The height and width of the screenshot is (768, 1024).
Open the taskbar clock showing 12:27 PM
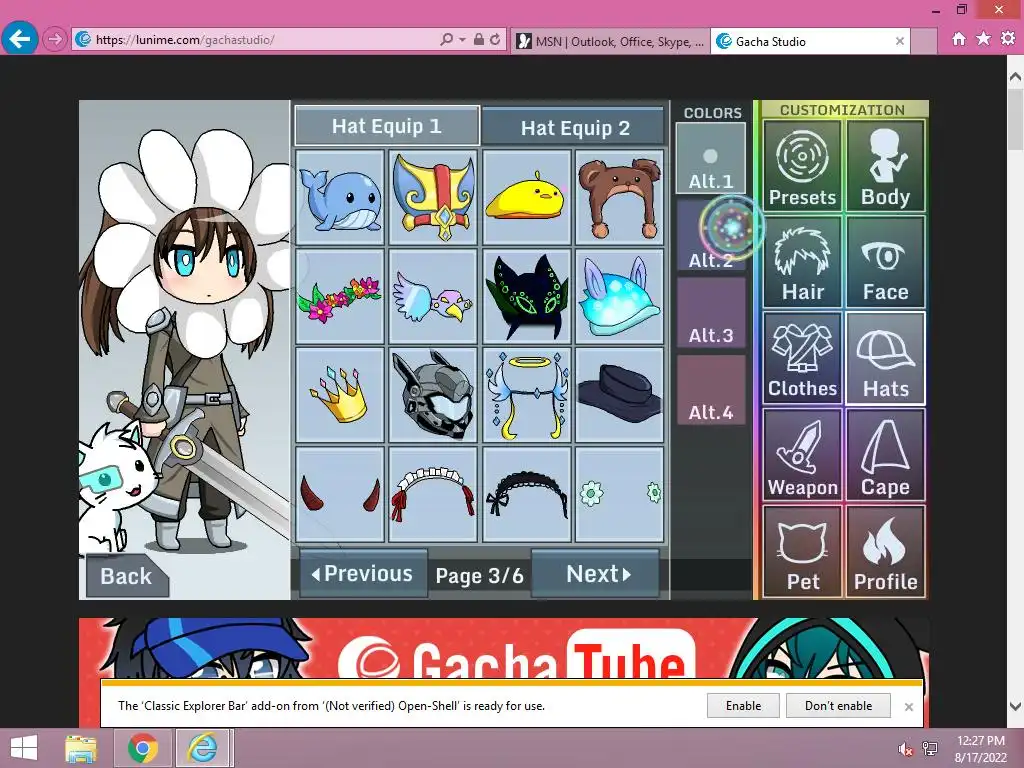981,748
